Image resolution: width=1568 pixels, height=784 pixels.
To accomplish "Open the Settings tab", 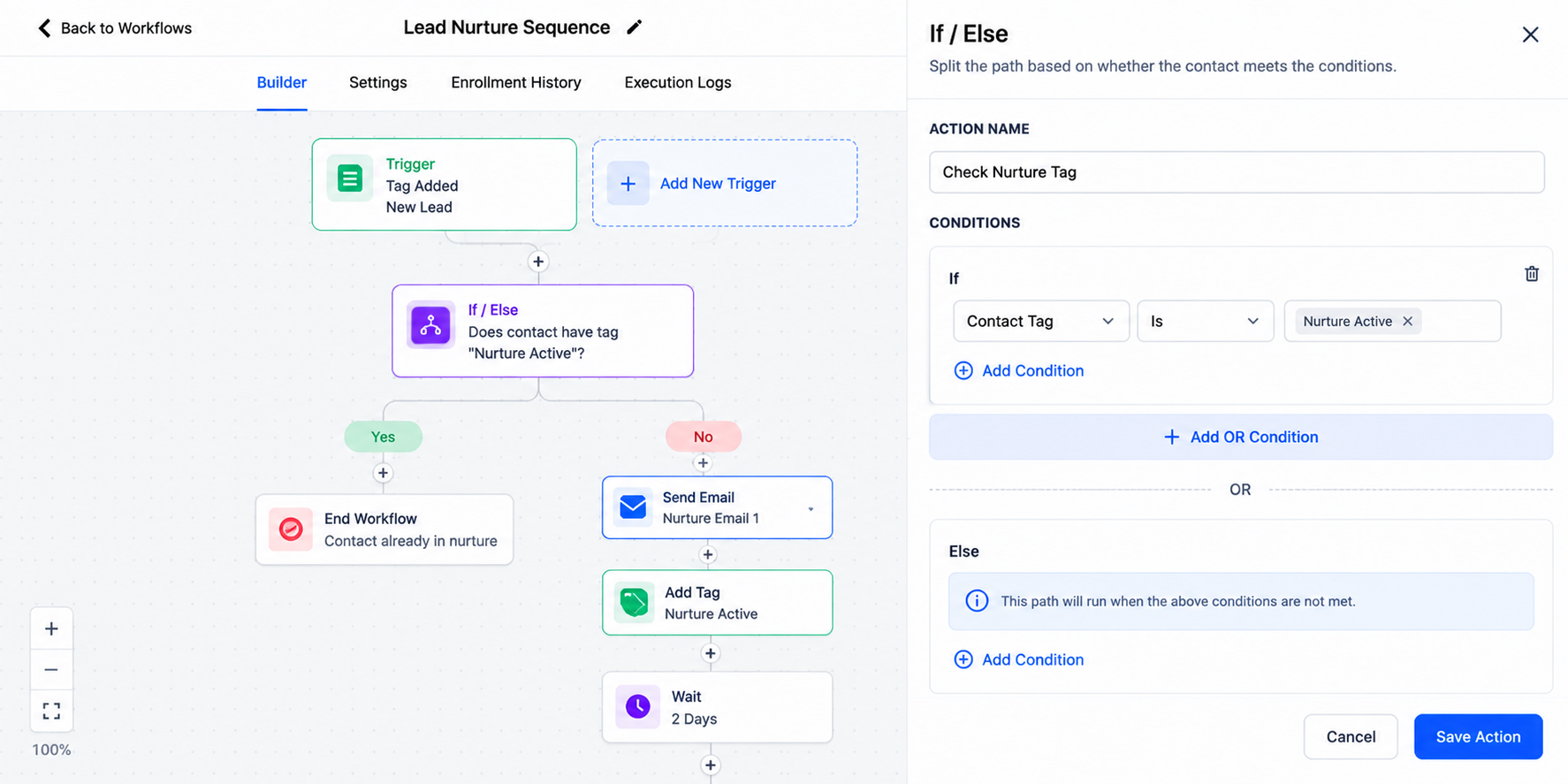I will [378, 82].
